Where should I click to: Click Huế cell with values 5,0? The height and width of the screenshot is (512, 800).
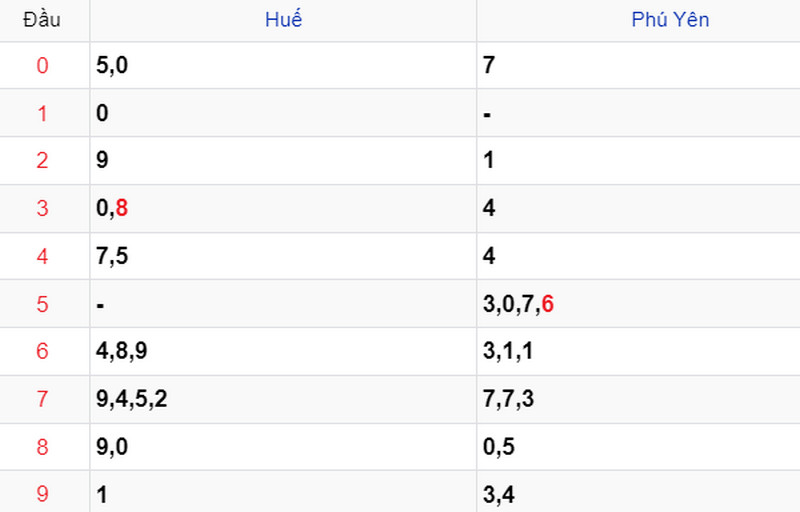(x=283, y=65)
